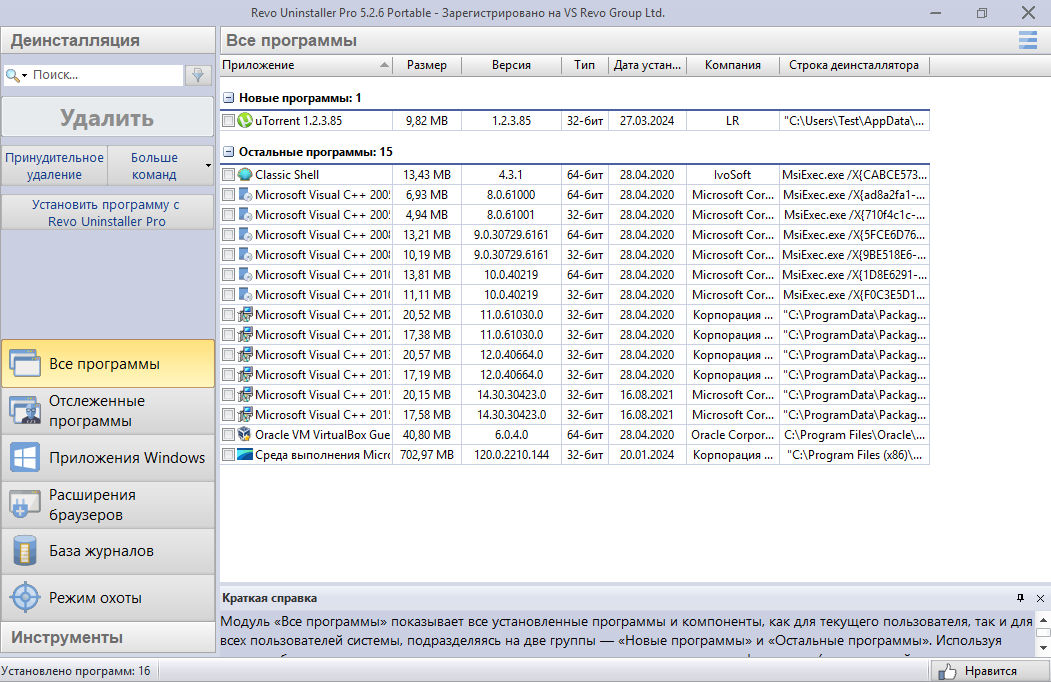The width and height of the screenshot is (1051, 682).
Task: Click the Удалить button
Action: [108, 118]
